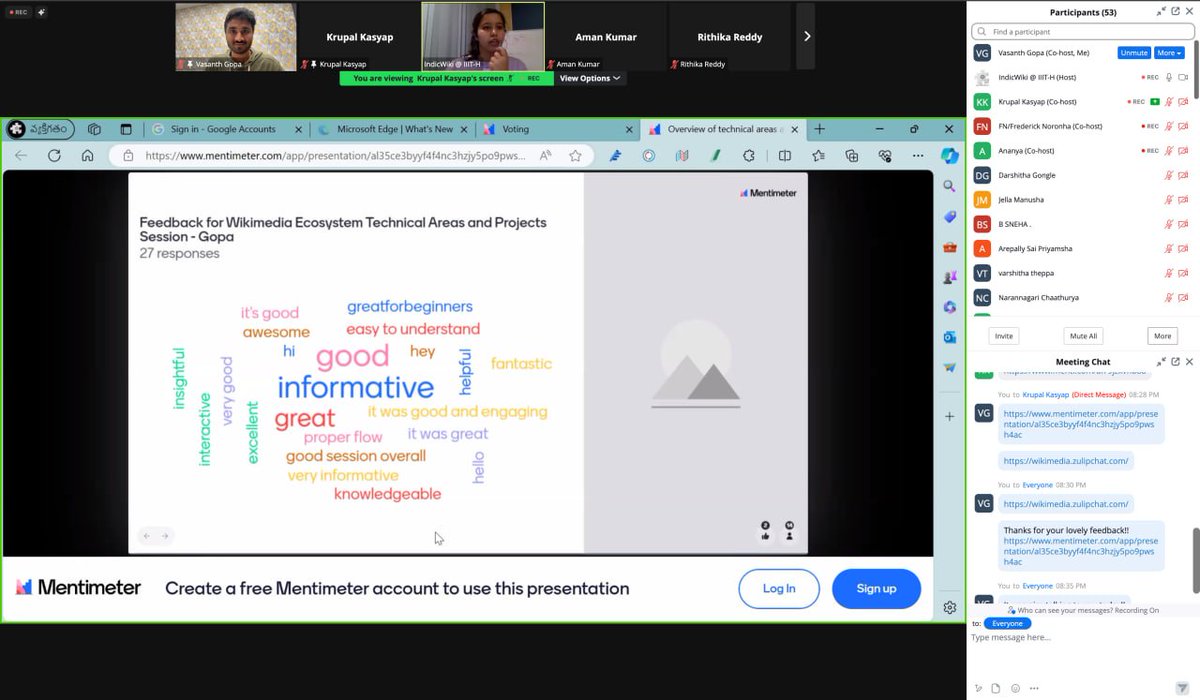Viewport: 1200px width, 700px height.
Task: Click the Mentimeter Log In button
Action: coord(779,589)
